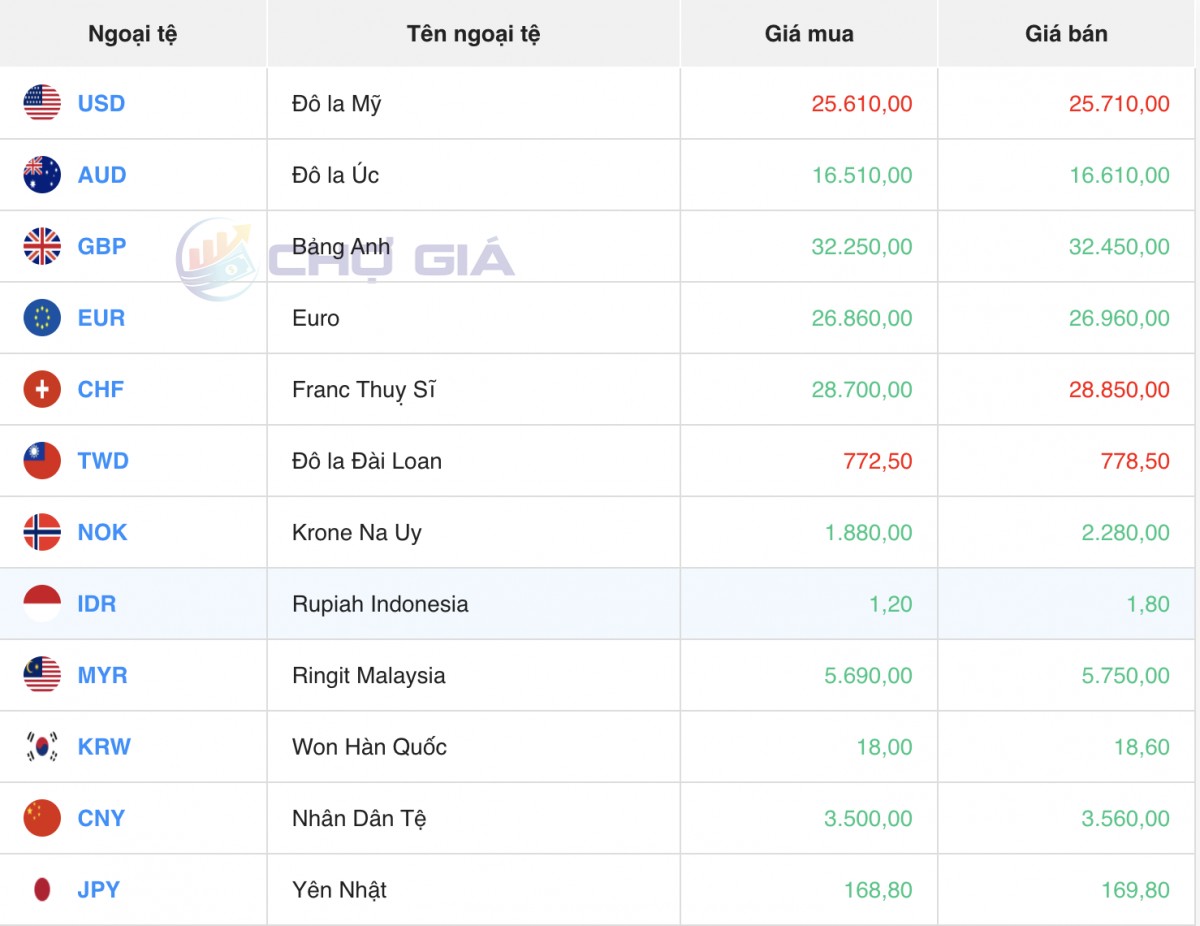Image resolution: width=1200 pixels, height=926 pixels.
Task: Select the China flag icon
Action: [x=42, y=818]
